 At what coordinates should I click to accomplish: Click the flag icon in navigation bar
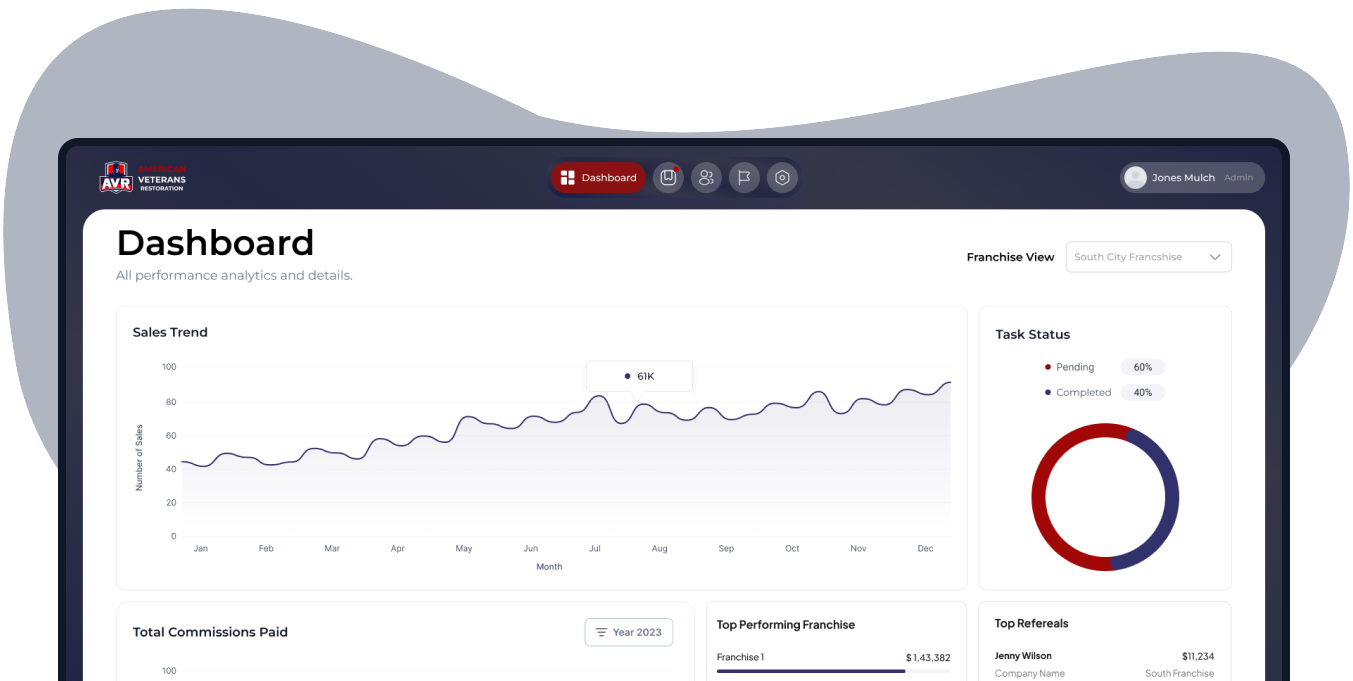744,178
